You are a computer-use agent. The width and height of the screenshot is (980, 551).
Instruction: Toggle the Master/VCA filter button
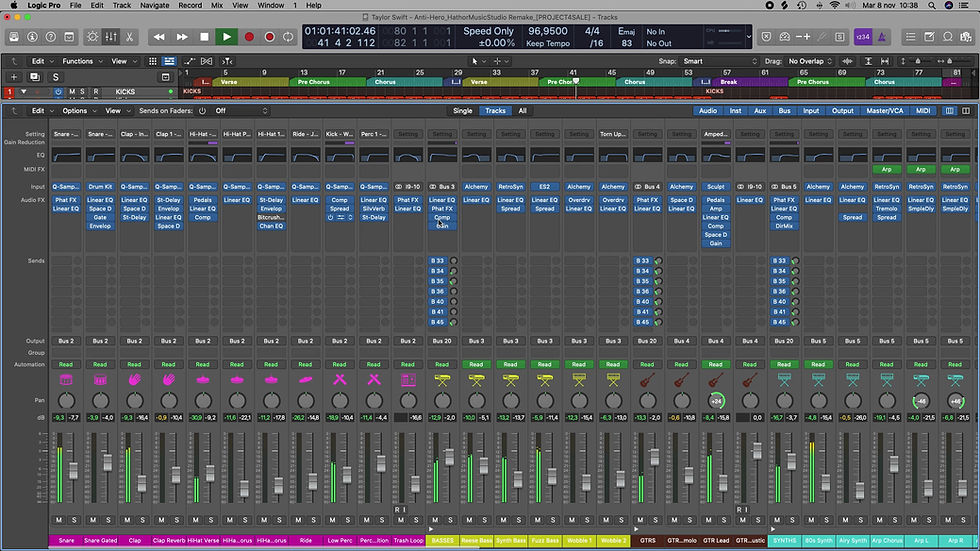[x=884, y=111]
